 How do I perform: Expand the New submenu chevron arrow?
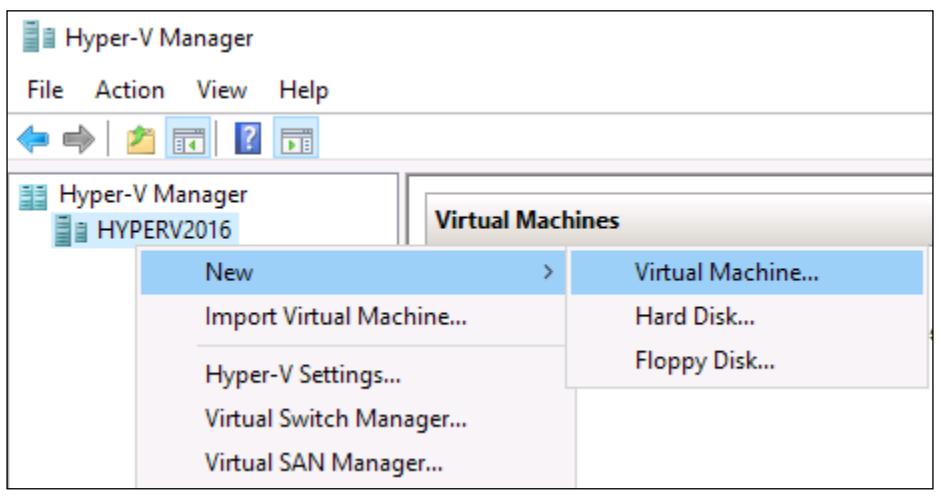pyautogui.click(x=547, y=272)
